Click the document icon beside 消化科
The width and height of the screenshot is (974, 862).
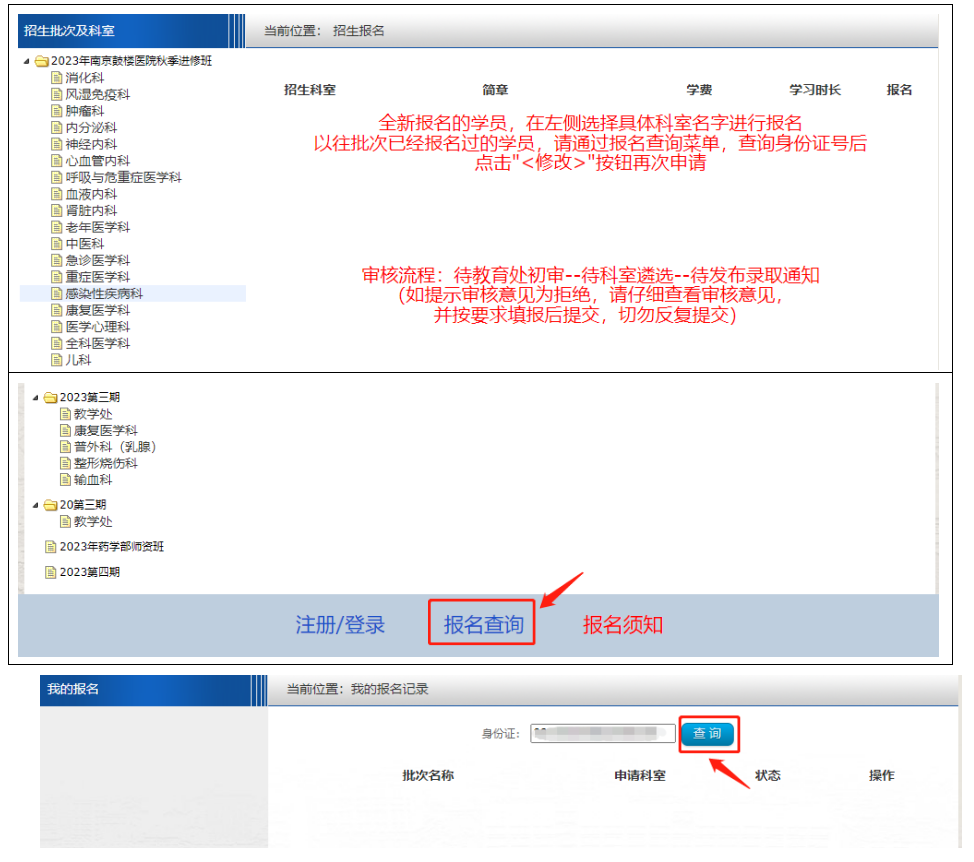click(57, 78)
